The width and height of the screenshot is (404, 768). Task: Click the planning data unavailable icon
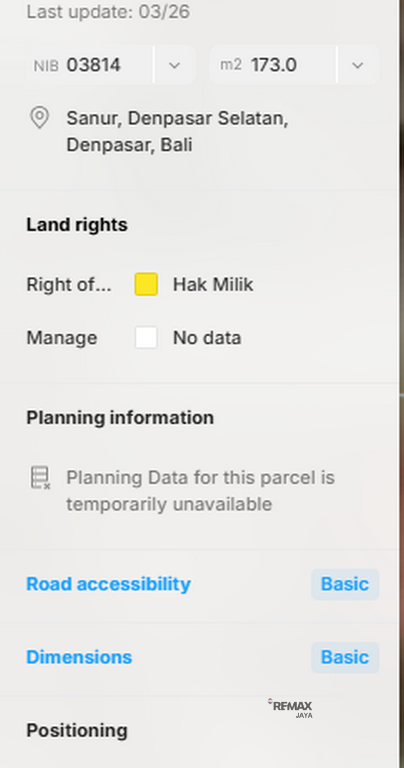tap(40, 478)
